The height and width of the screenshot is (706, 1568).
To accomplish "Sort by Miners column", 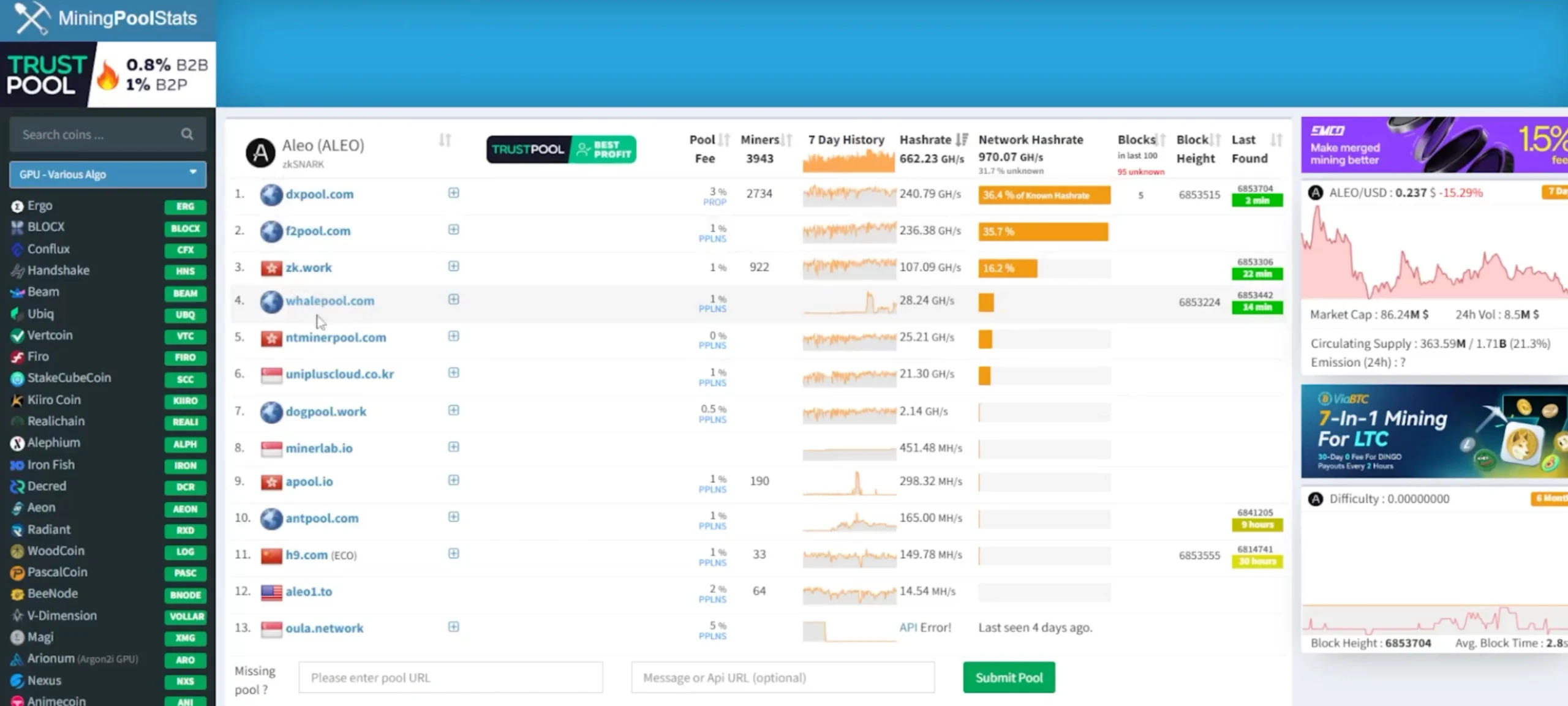I will click(787, 140).
